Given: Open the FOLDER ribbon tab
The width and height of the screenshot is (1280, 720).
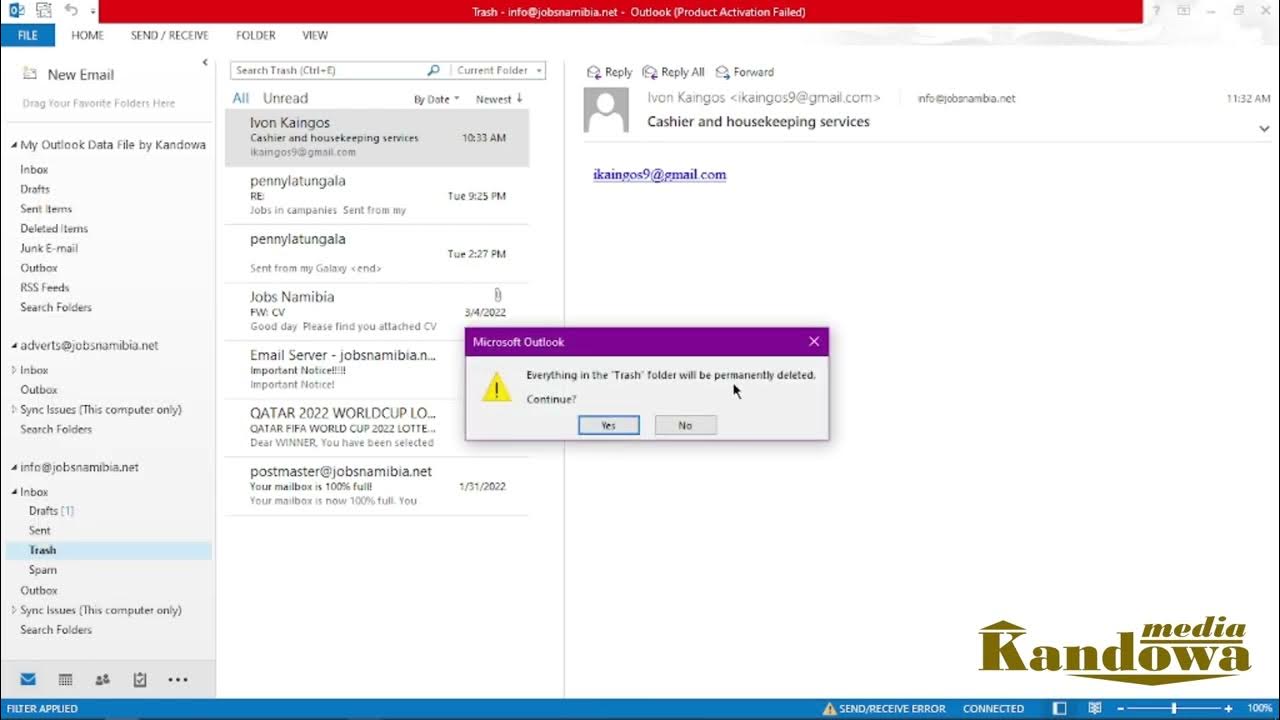Looking at the screenshot, I should pos(256,35).
